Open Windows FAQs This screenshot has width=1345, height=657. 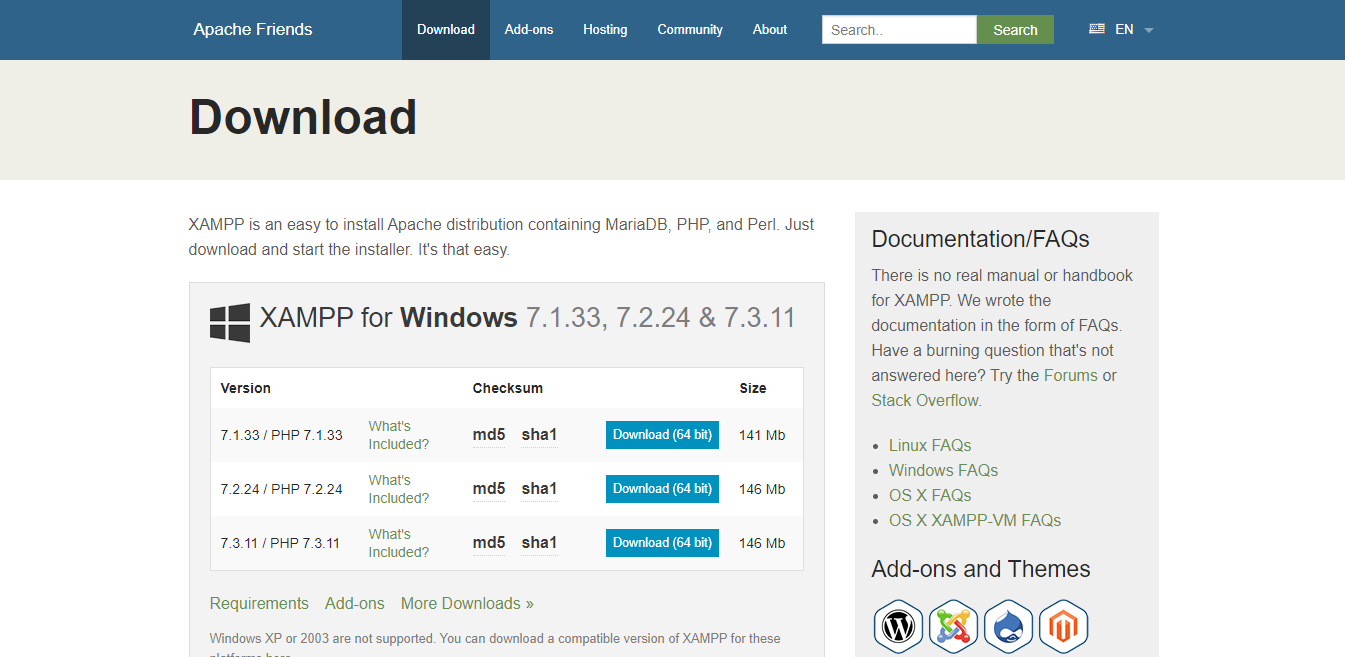point(943,470)
